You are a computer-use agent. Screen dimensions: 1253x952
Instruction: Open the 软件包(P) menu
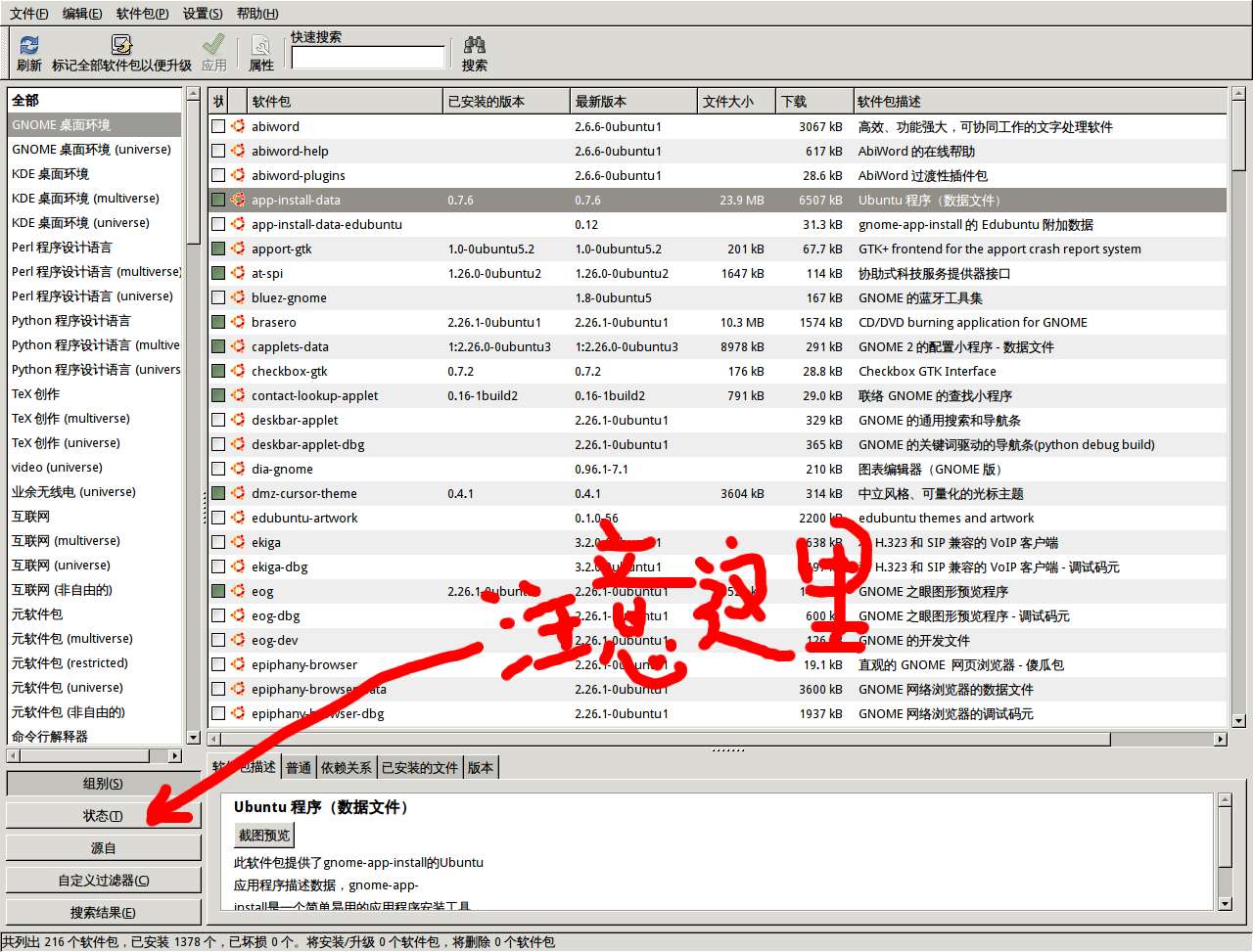[x=142, y=13]
